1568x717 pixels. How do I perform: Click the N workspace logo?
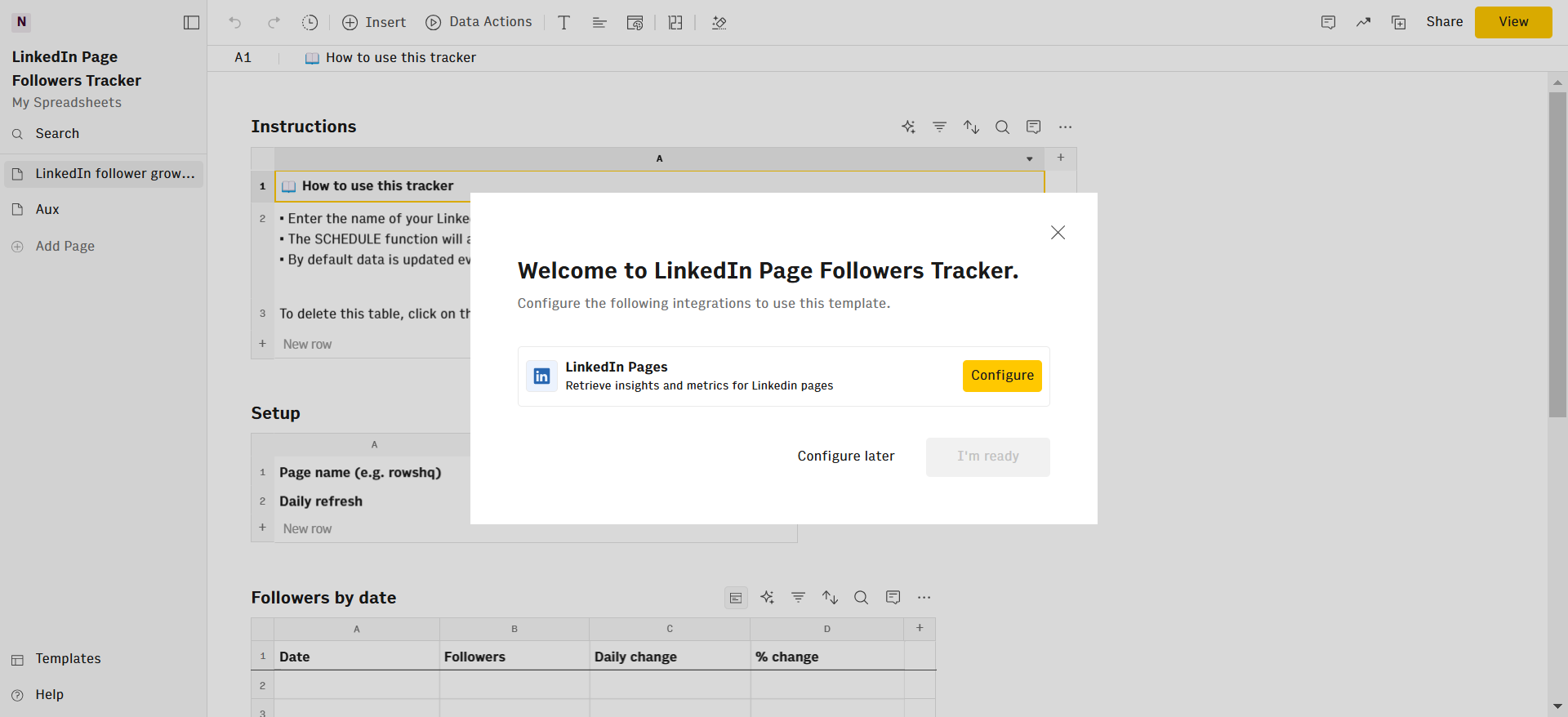(21, 22)
